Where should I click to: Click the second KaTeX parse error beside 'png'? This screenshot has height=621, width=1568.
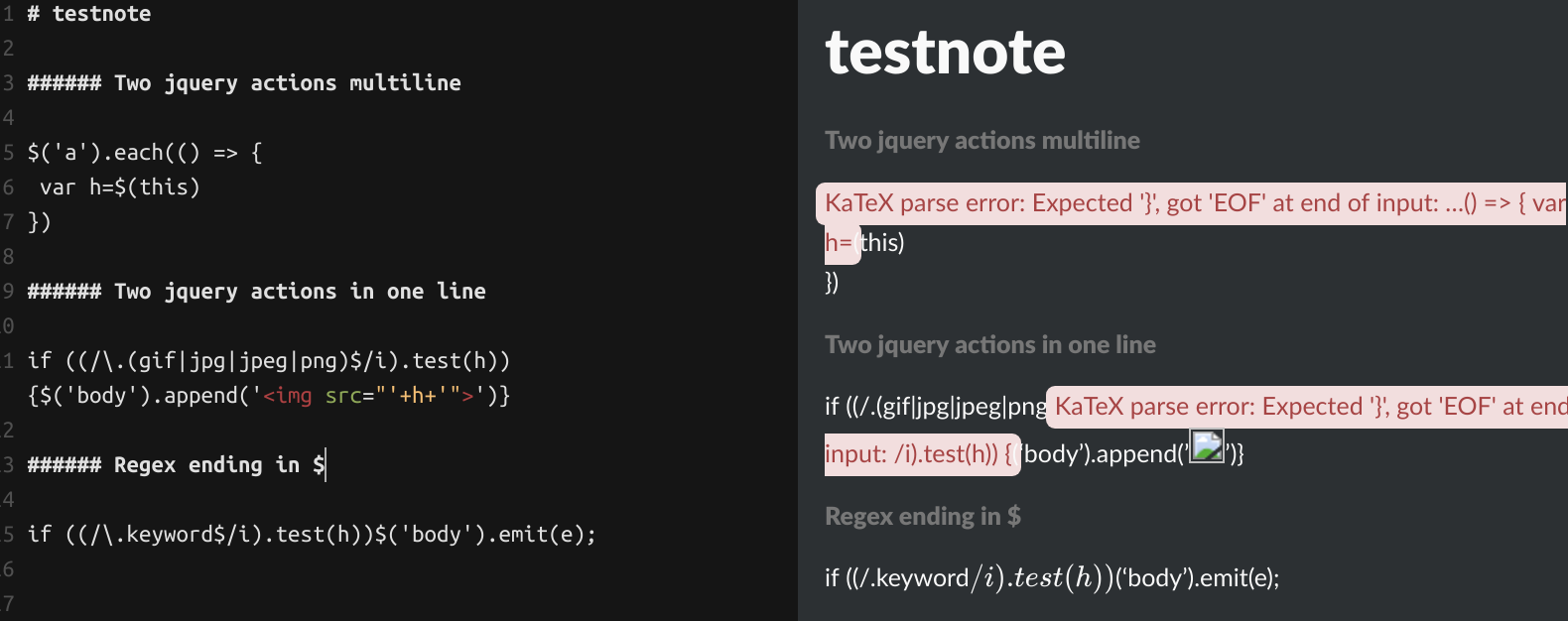[1307, 407]
